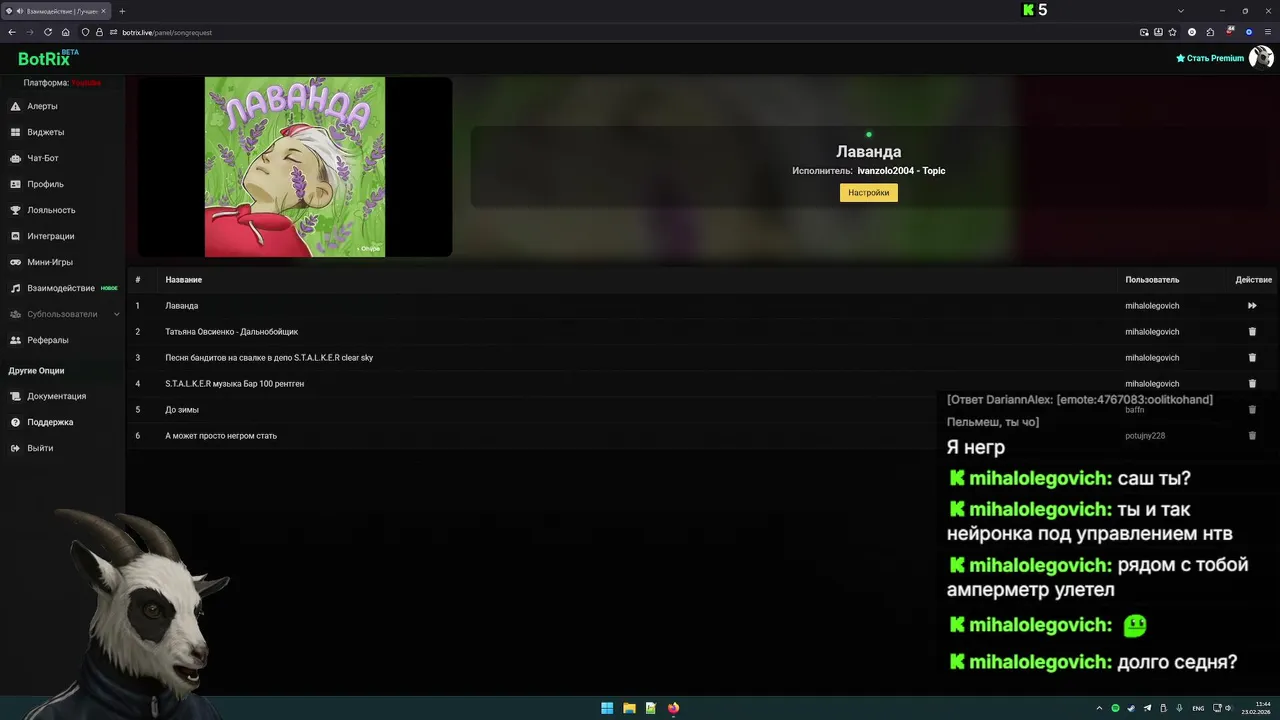
Task: Click the Название column header
Action: pyautogui.click(x=184, y=280)
